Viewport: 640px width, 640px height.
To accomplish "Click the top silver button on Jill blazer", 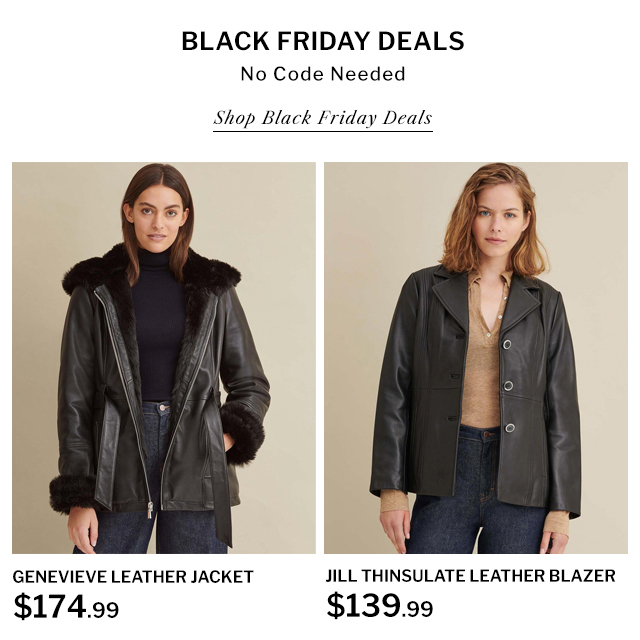I will (507, 344).
